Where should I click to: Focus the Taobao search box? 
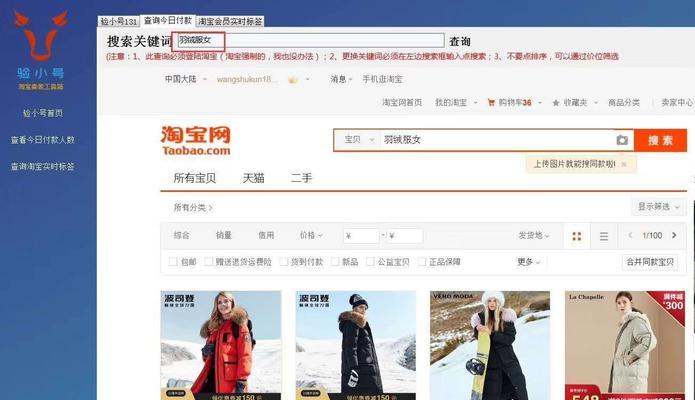click(x=496, y=140)
